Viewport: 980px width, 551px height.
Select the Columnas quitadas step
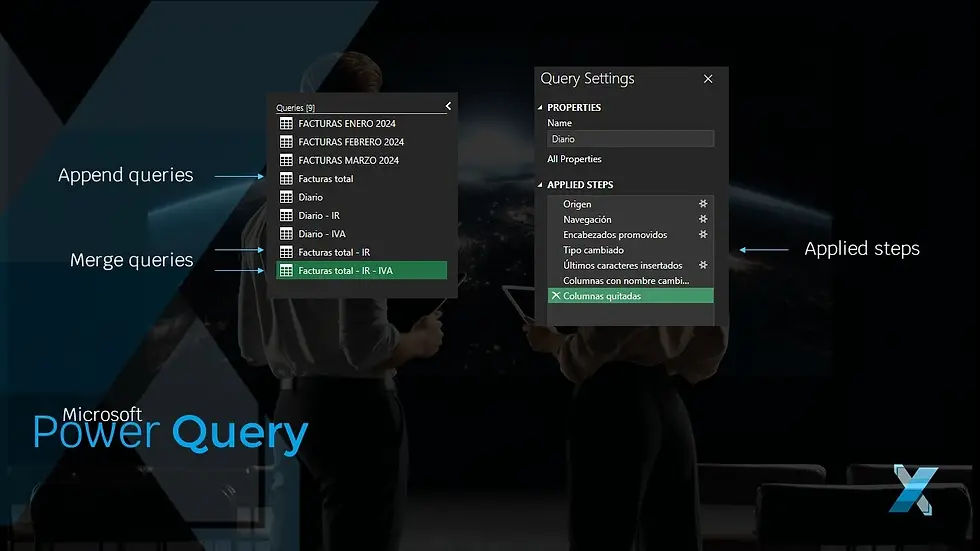[x=631, y=295]
